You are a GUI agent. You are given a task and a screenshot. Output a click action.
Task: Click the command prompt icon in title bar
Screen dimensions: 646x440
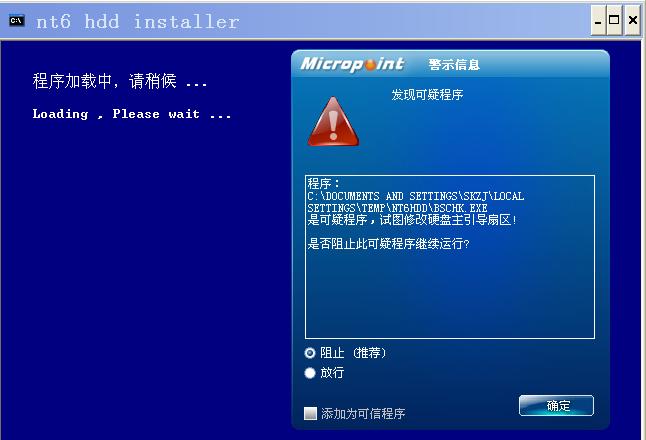pos(17,20)
